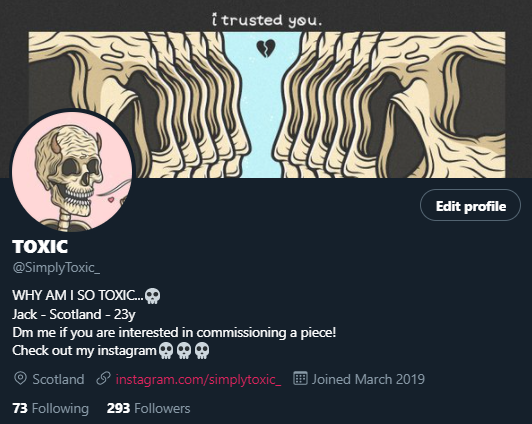The image size is (532, 424).
Task: Click the first skull emoji after instagram
Action: pyautogui.click(x=166, y=351)
